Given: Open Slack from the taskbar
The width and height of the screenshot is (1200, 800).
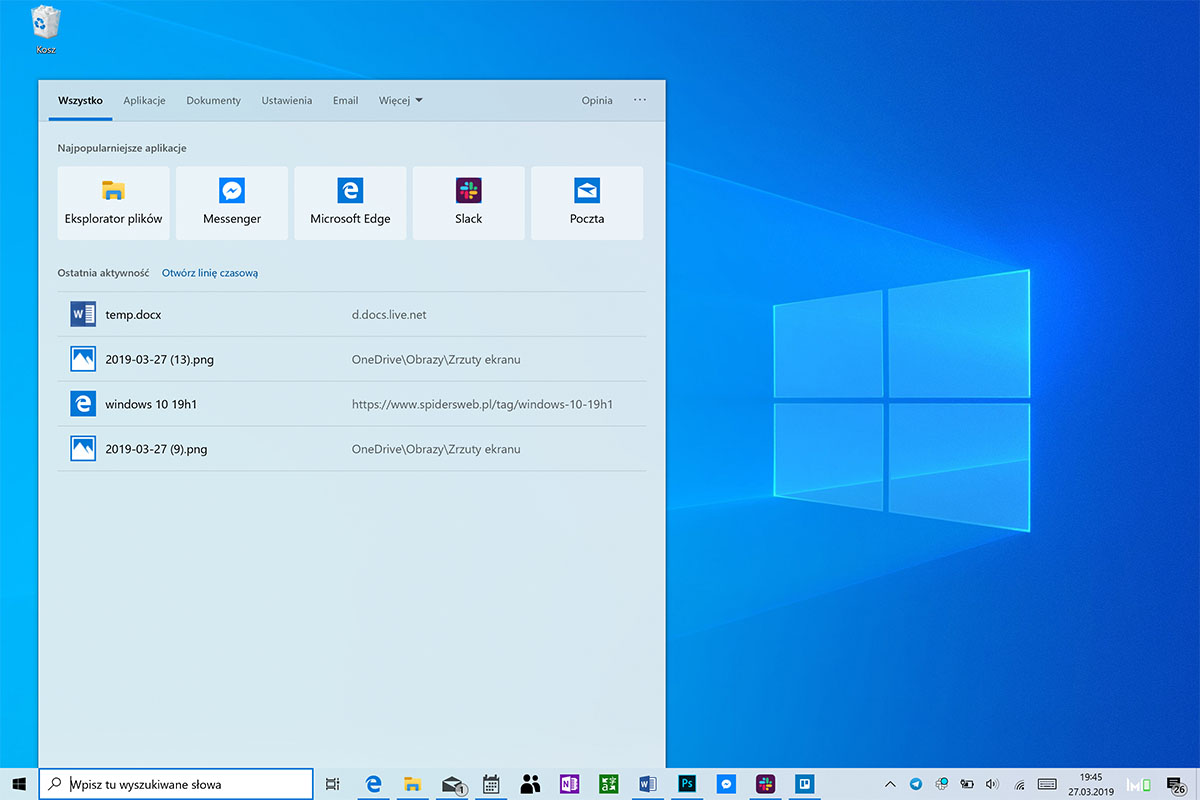Looking at the screenshot, I should pyautogui.click(x=766, y=784).
